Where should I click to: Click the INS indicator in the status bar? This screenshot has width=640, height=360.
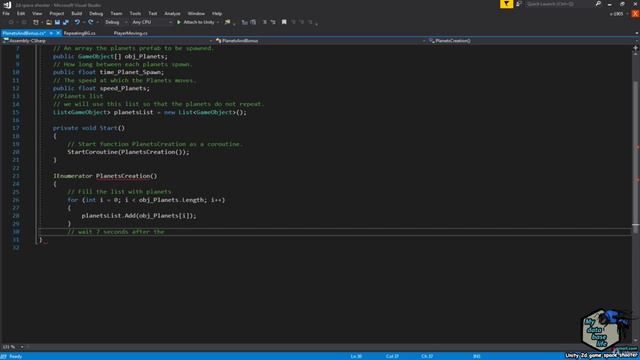point(476,356)
